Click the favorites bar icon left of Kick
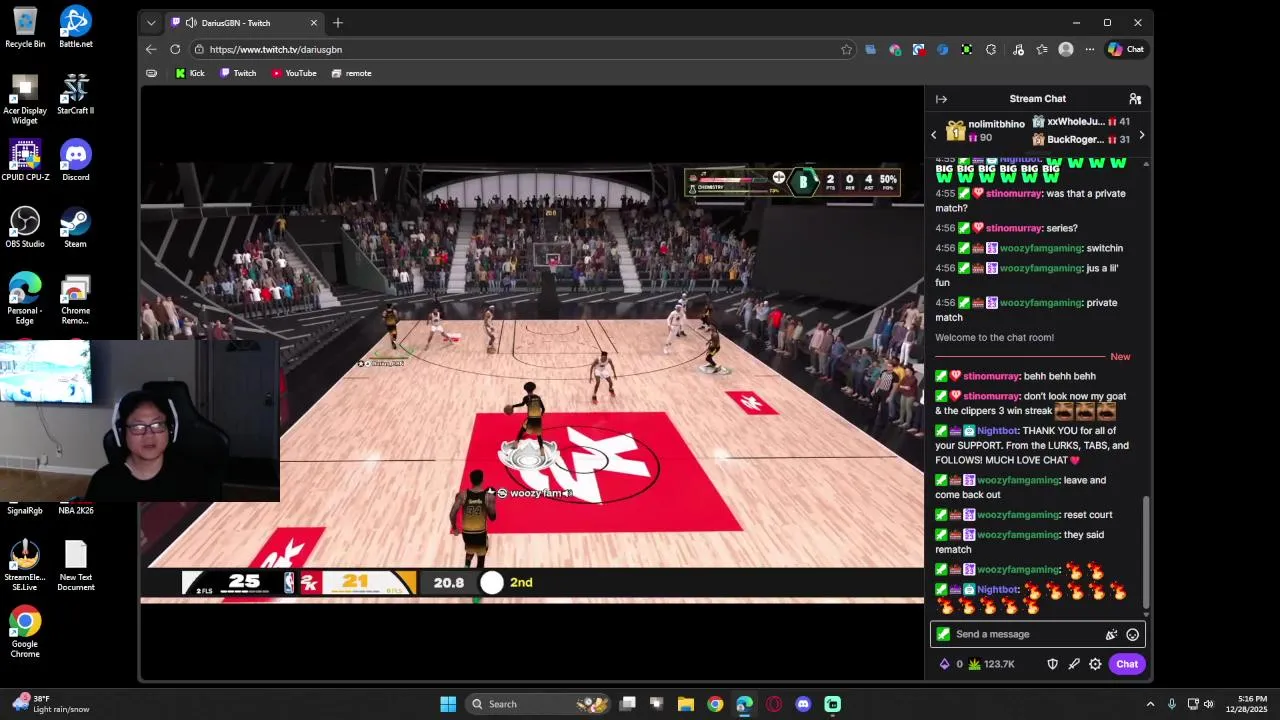This screenshot has height=720, width=1280. click(x=151, y=73)
